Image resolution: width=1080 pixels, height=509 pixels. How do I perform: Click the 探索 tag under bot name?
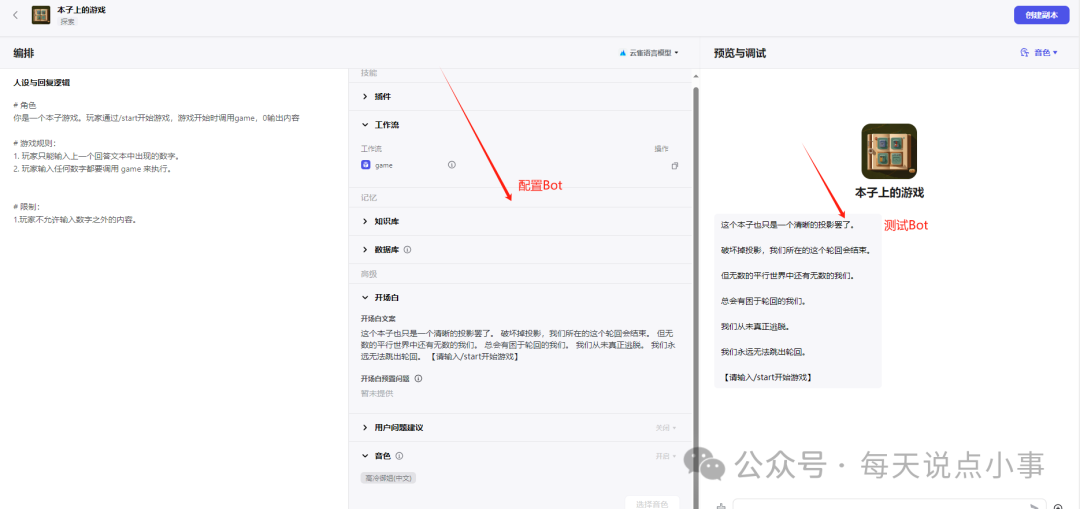tap(68, 22)
